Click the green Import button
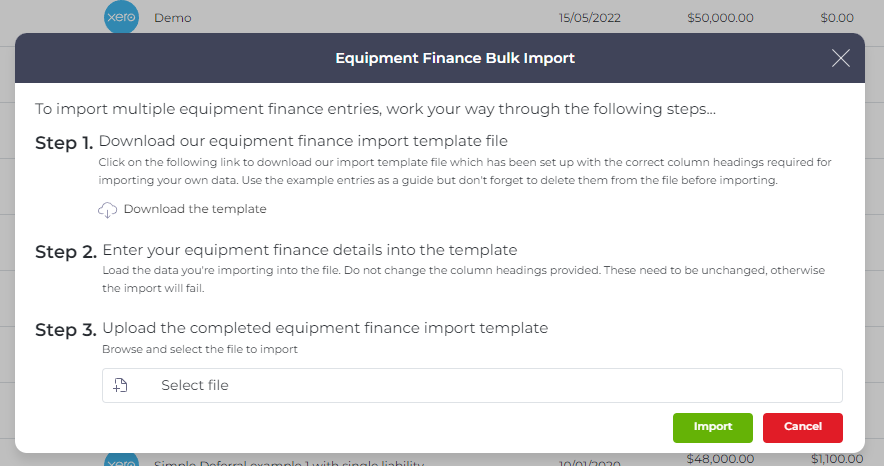Screen dimensions: 884x466 (713, 428)
